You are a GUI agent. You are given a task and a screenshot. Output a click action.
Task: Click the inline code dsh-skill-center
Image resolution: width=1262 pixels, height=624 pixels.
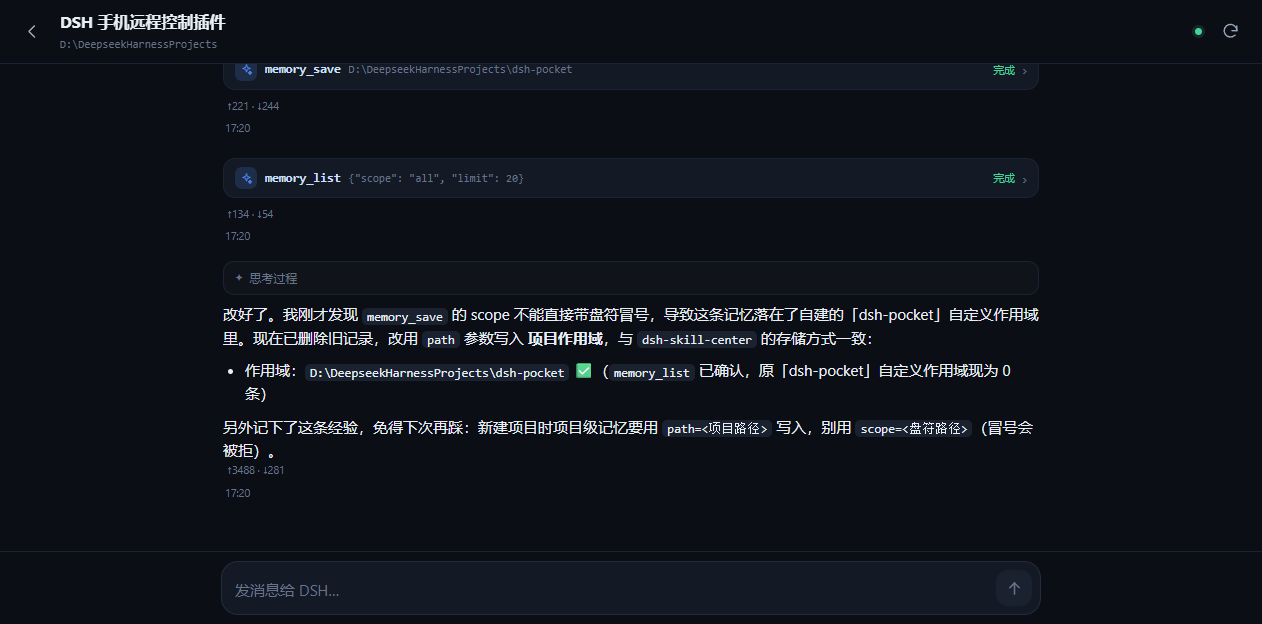[697, 340]
